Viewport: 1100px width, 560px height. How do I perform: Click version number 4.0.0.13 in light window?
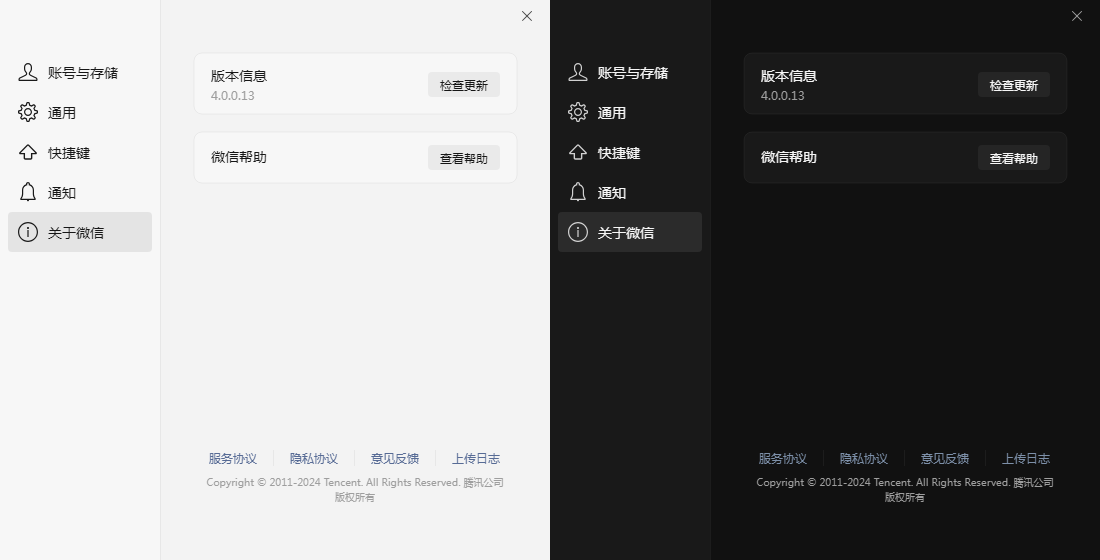point(232,95)
